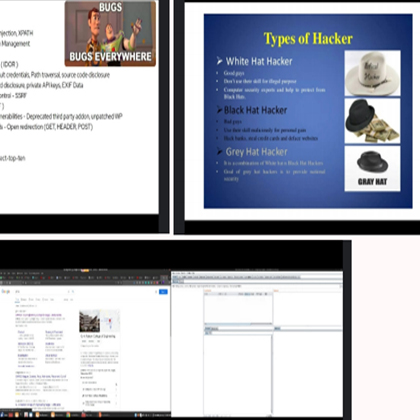Click the Google logo in the browser

tap(6, 292)
